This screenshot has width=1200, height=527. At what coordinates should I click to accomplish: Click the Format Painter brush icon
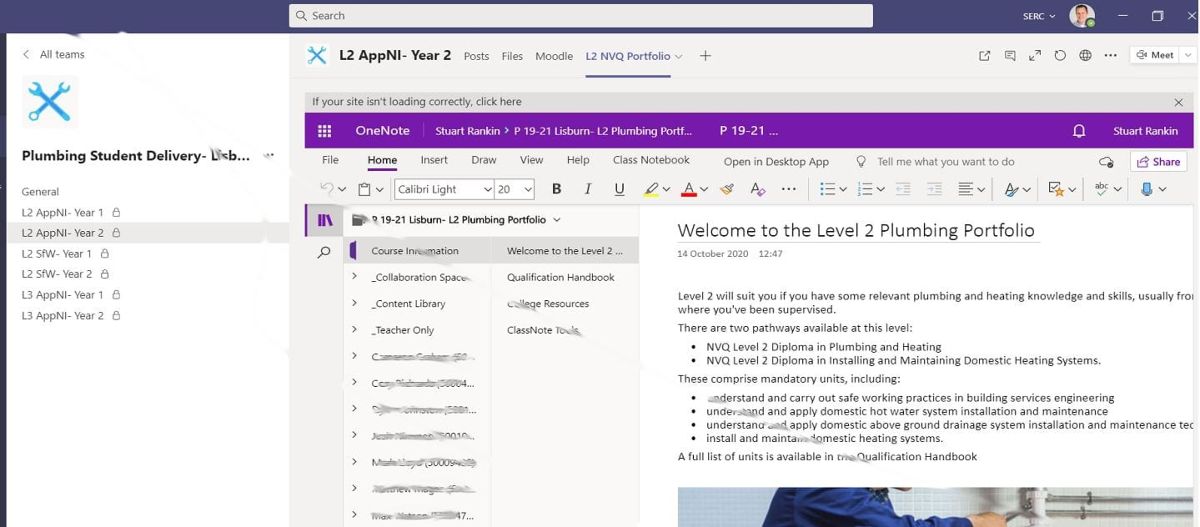tap(727, 189)
